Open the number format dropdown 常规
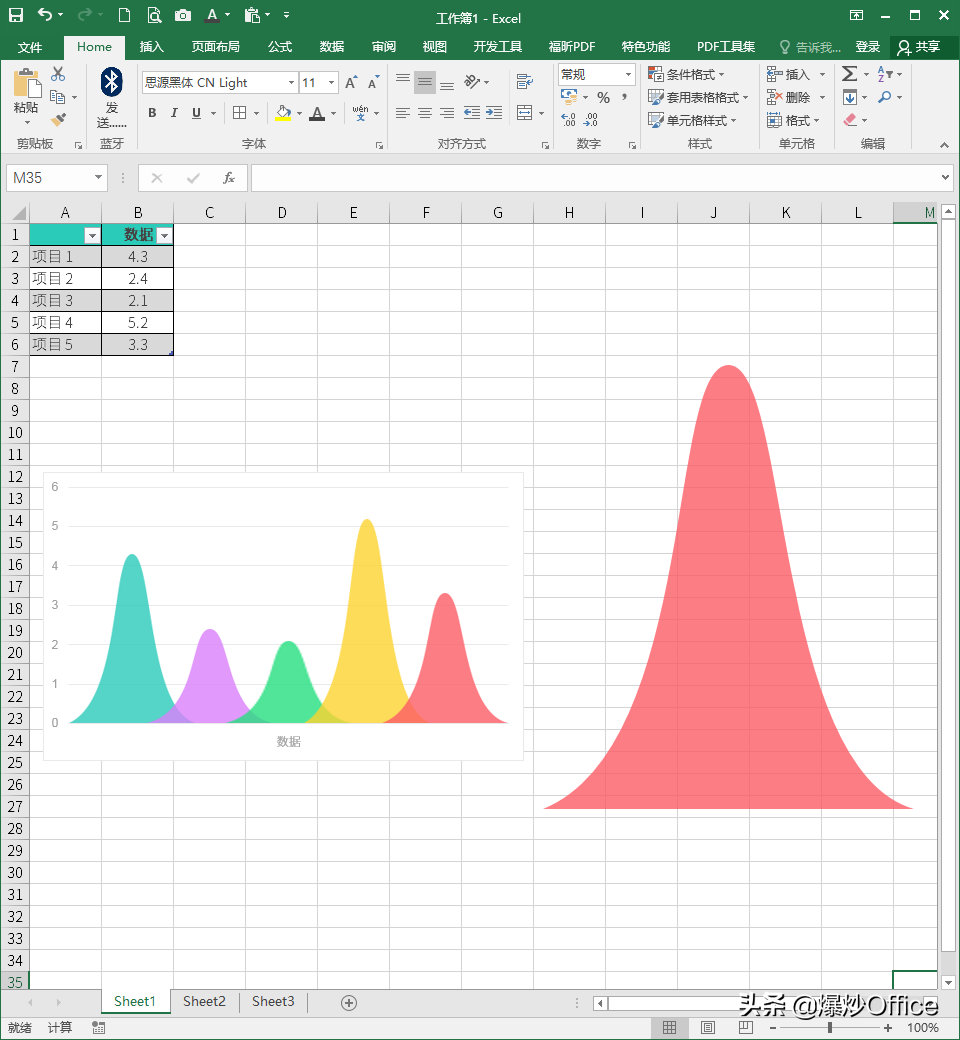This screenshot has height=1040, width=960. coord(628,74)
